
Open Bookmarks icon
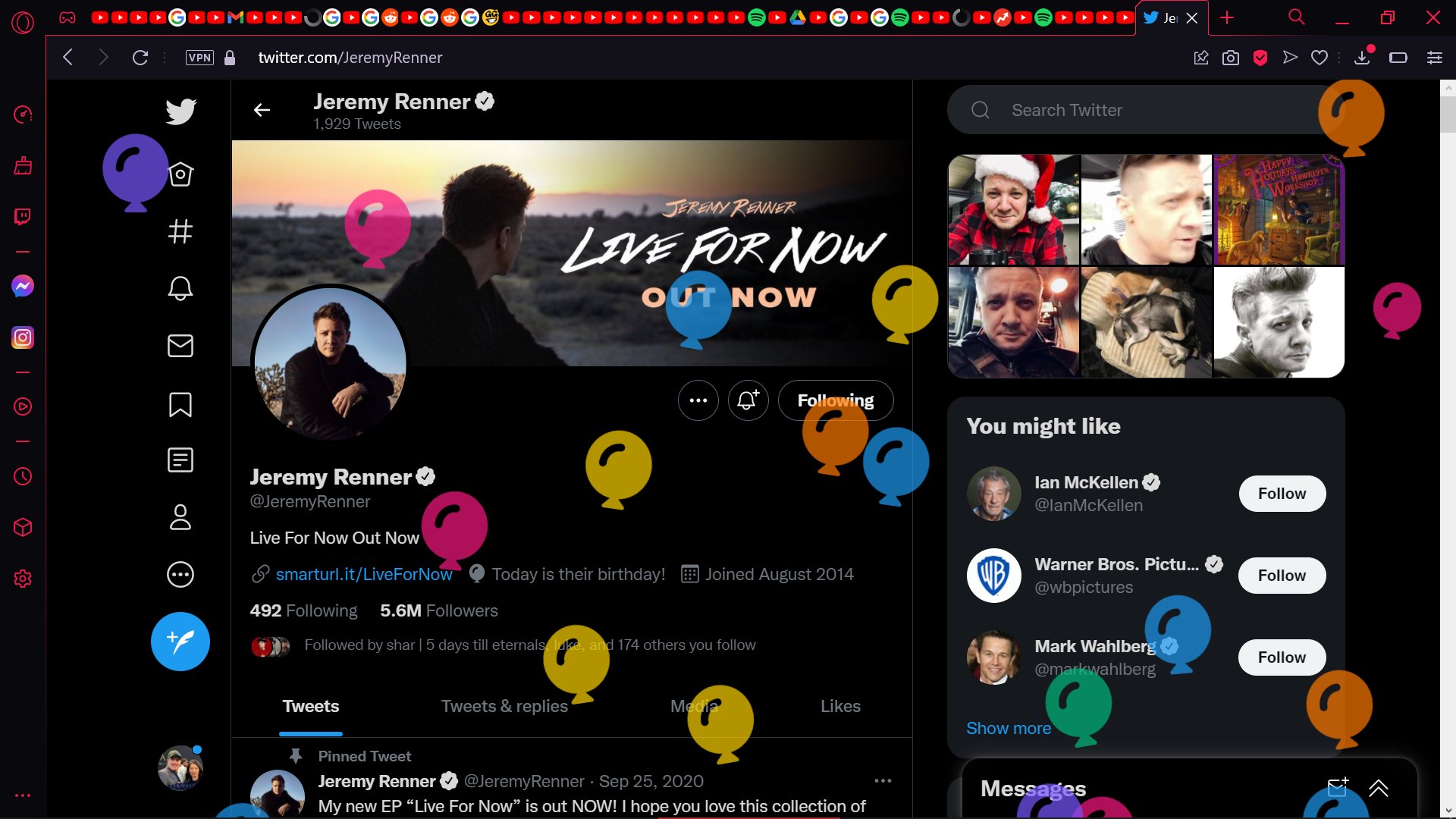pos(180,404)
